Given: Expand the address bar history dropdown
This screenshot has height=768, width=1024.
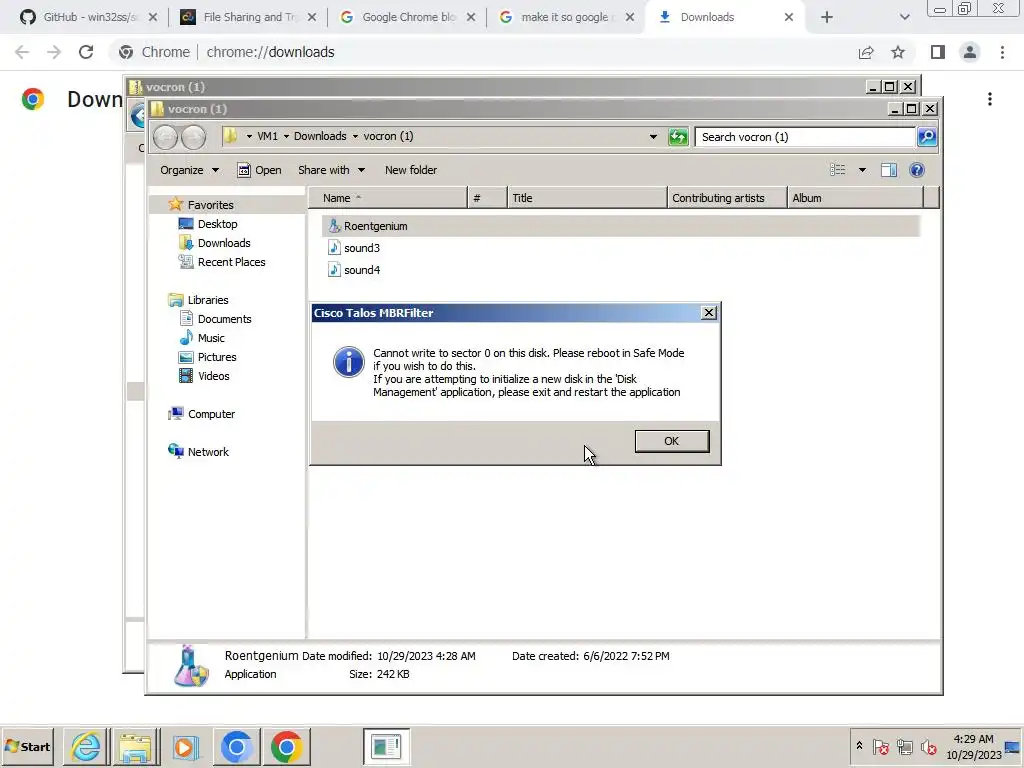Looking at the screenshot, I should (653, 136).
